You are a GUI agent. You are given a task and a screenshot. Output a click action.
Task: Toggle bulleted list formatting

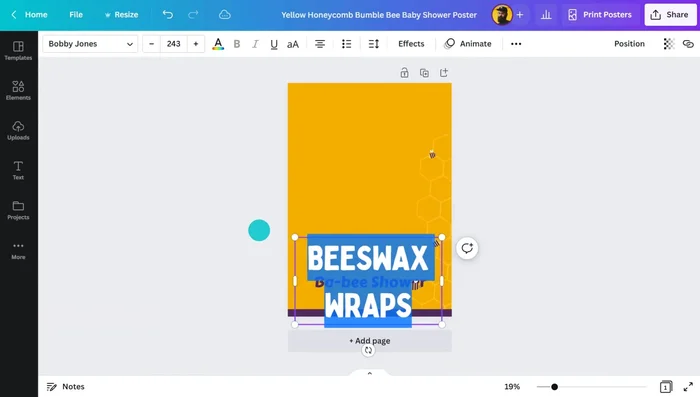point(346,44)
